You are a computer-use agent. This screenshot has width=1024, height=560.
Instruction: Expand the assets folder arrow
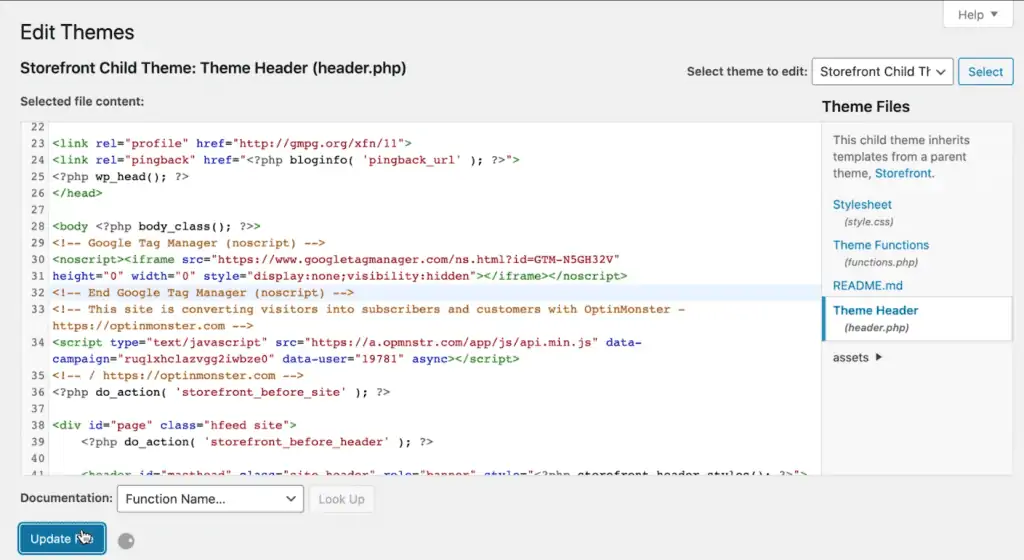point(878,357)
